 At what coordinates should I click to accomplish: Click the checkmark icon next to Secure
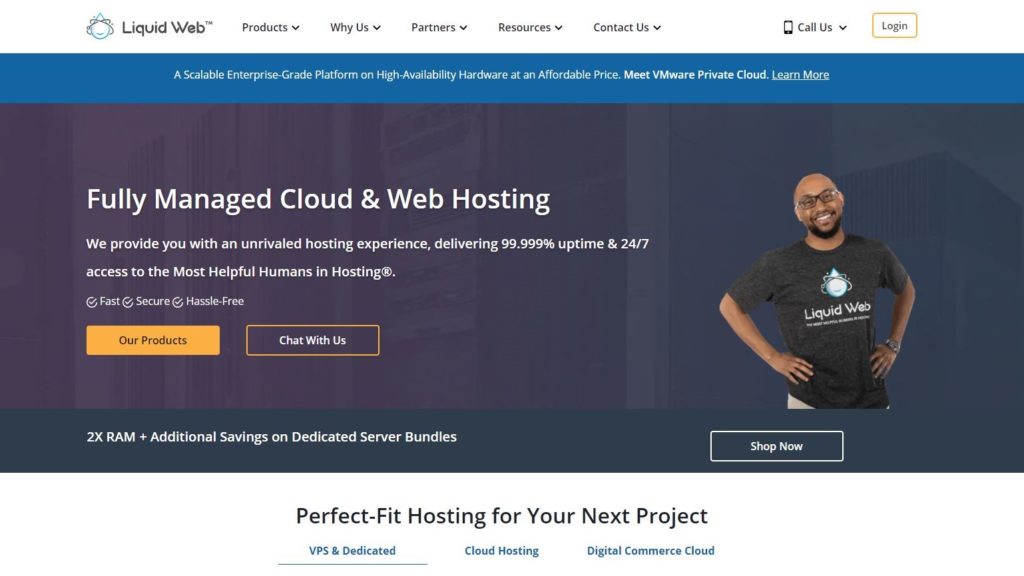click(128, 302)
